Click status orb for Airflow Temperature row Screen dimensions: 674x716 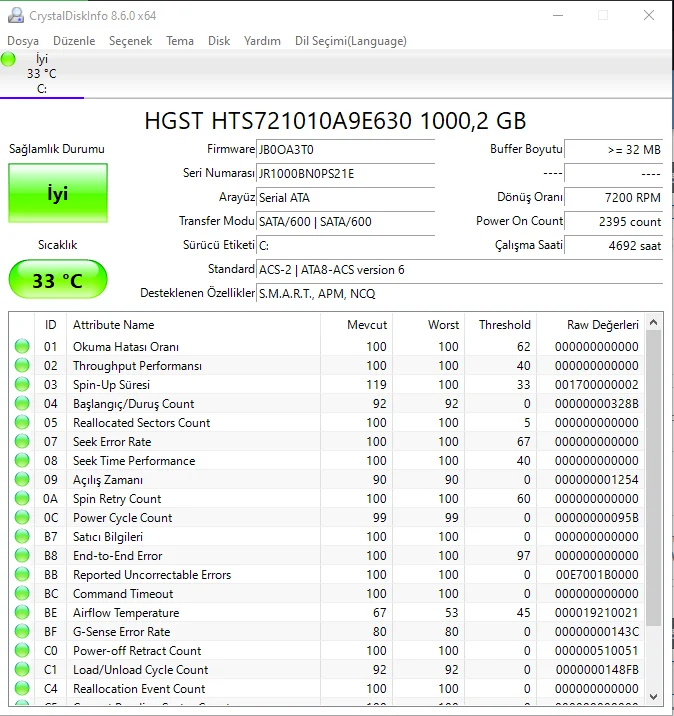[22, 612]
